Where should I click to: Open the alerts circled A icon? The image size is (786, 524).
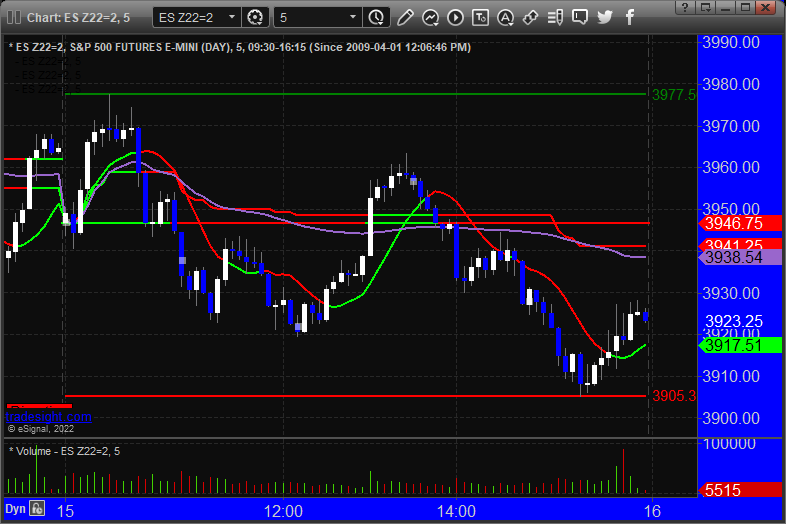click(x=505, y=18)
